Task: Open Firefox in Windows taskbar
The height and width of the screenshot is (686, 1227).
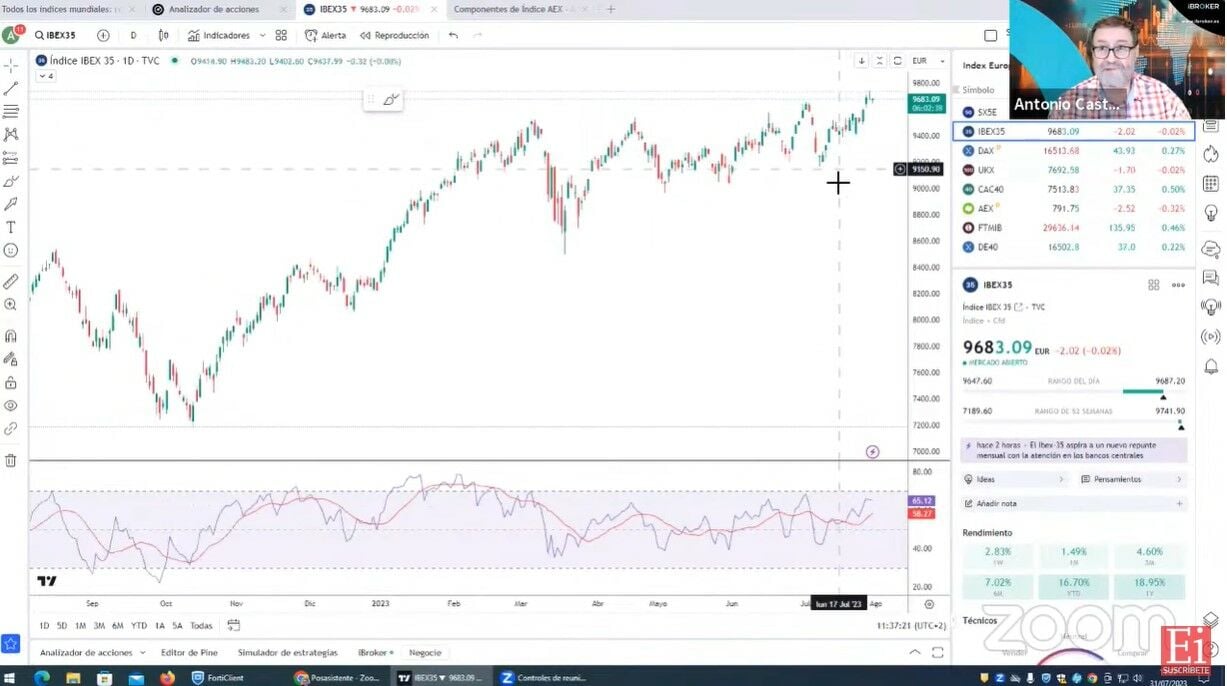Action: [167, 677]
